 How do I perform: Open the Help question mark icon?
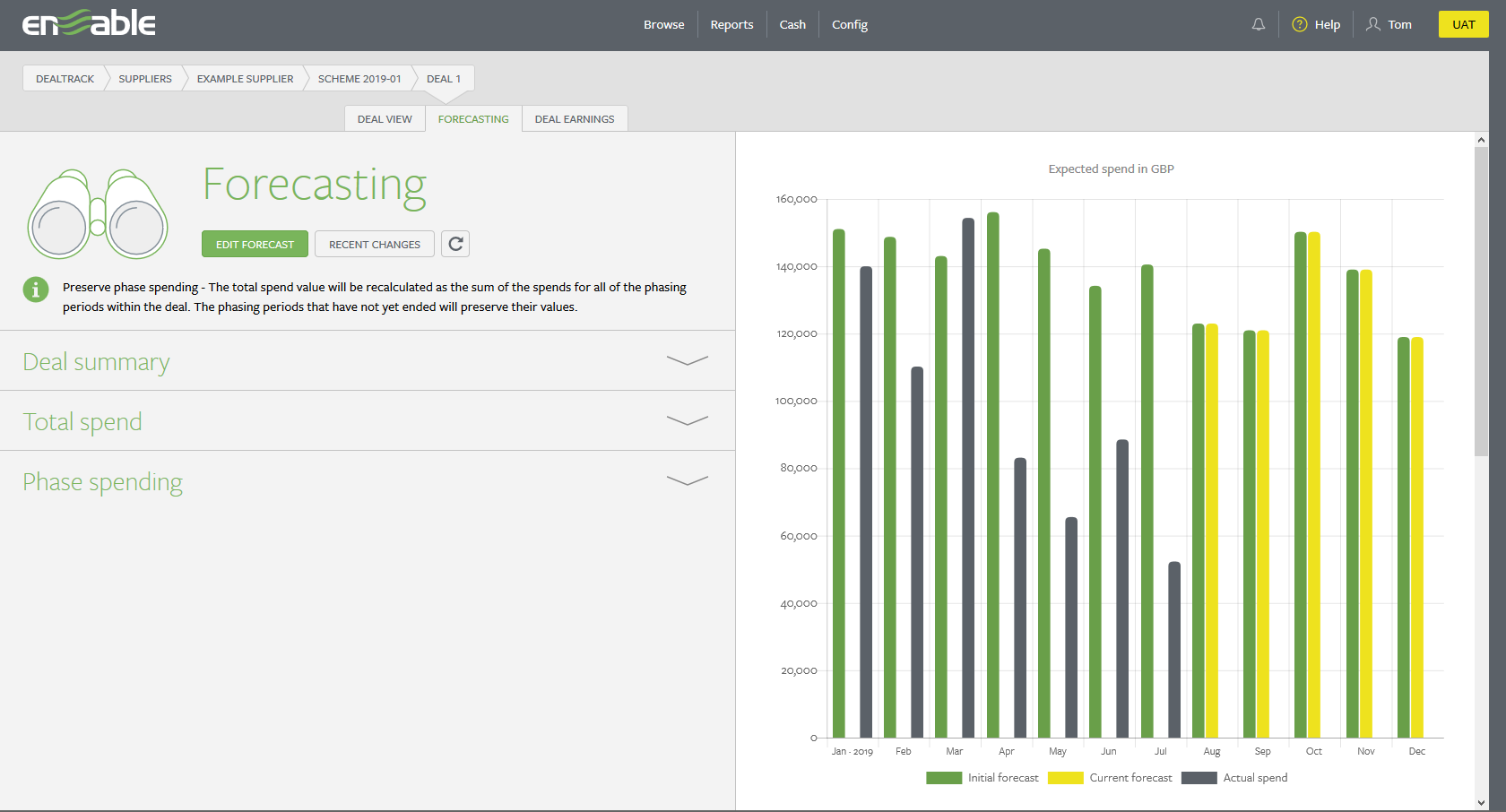point(1299,24)
